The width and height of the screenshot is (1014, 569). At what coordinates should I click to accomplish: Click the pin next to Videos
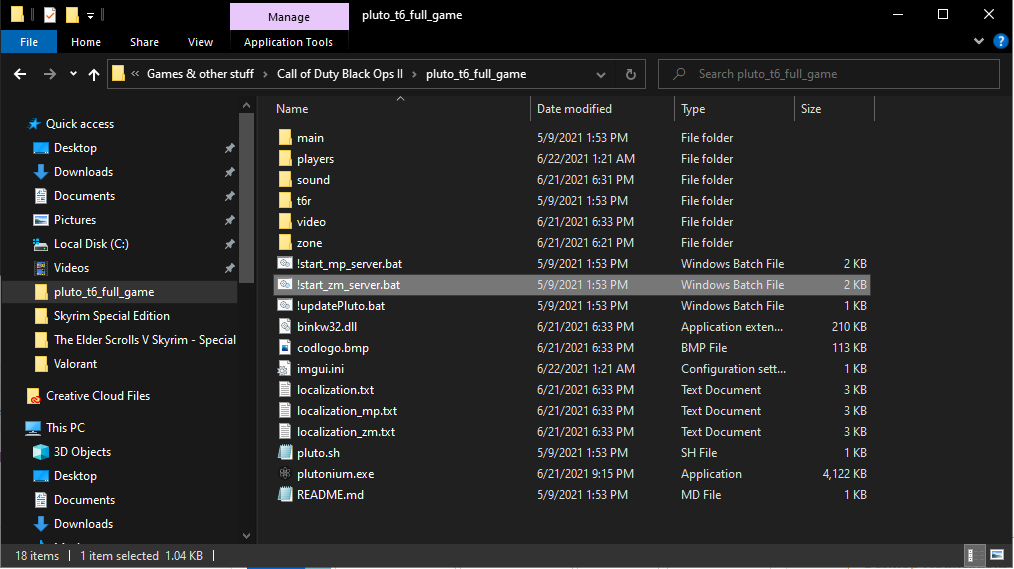coord(229,268)
